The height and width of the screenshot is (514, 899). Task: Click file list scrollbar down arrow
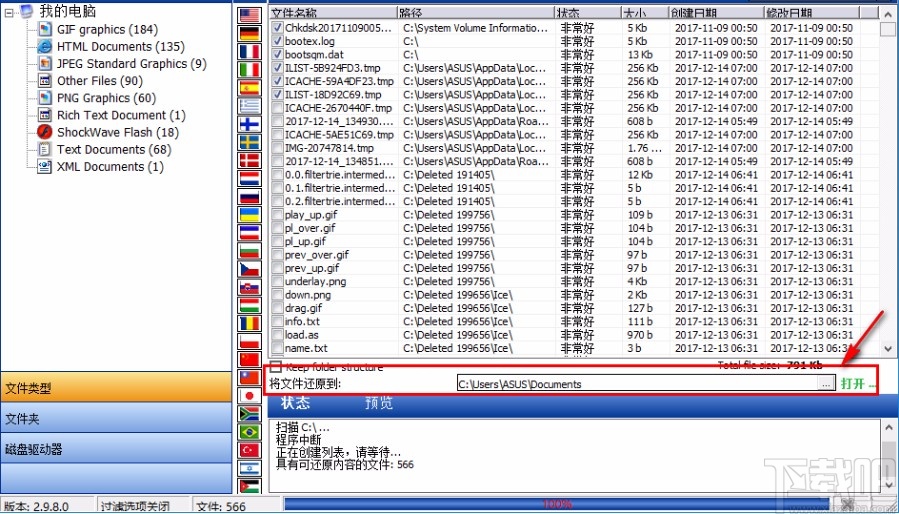[888, 348]
